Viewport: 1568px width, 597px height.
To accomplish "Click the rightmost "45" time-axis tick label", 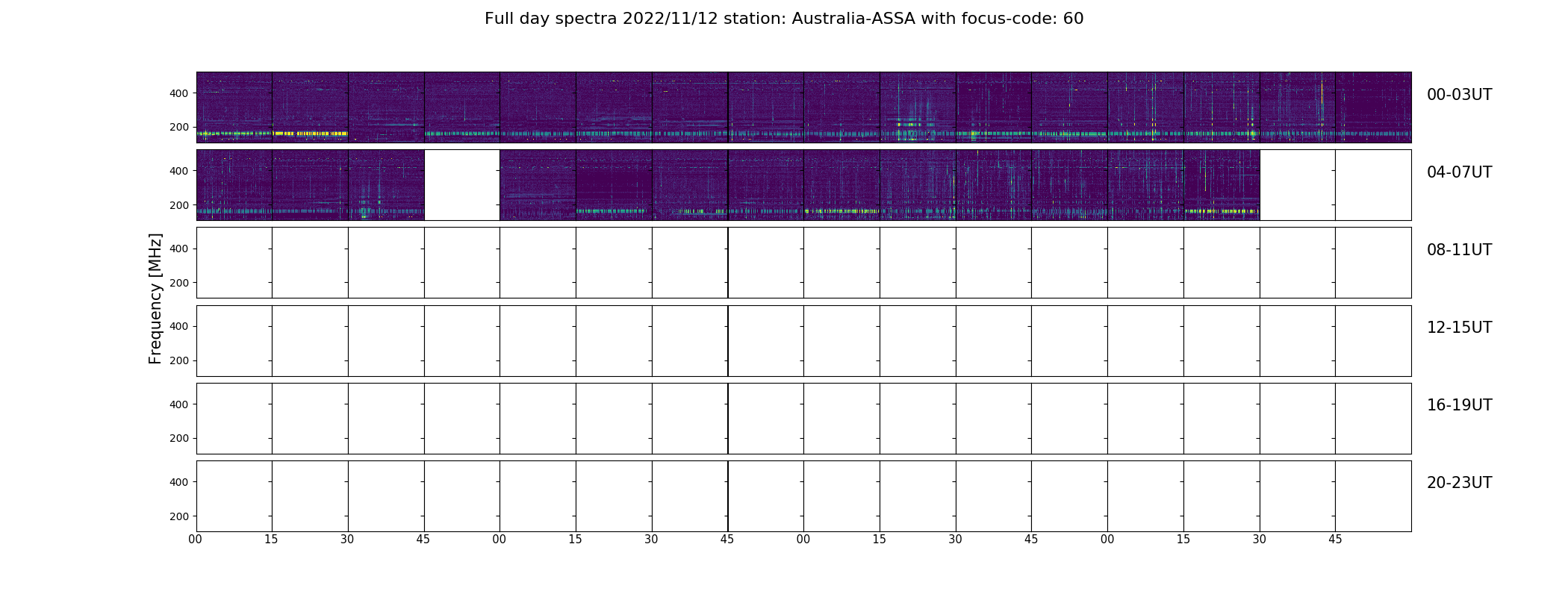I will [1335, 539].
